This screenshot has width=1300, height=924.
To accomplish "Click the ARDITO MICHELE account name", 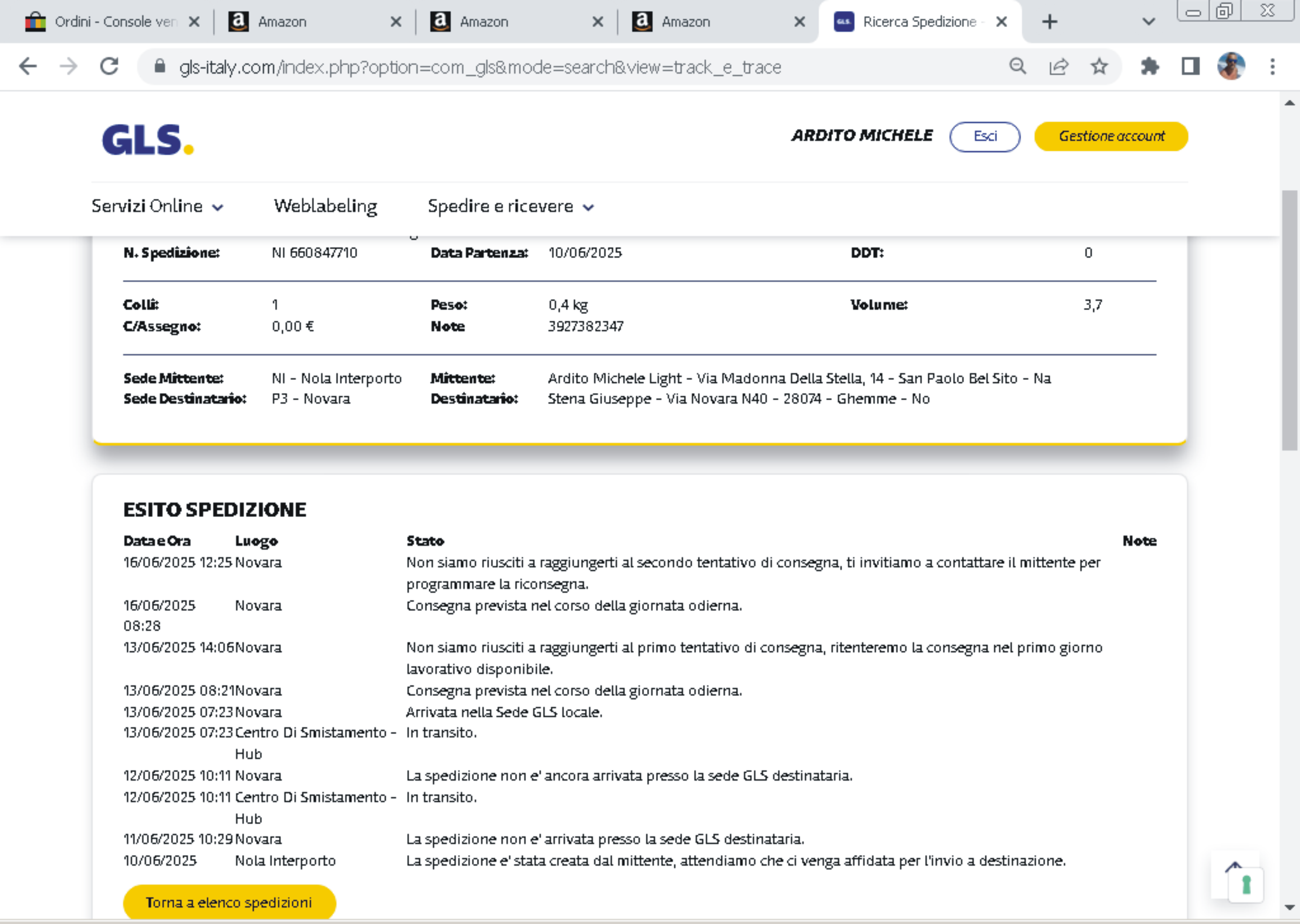I will coord(862,135).
